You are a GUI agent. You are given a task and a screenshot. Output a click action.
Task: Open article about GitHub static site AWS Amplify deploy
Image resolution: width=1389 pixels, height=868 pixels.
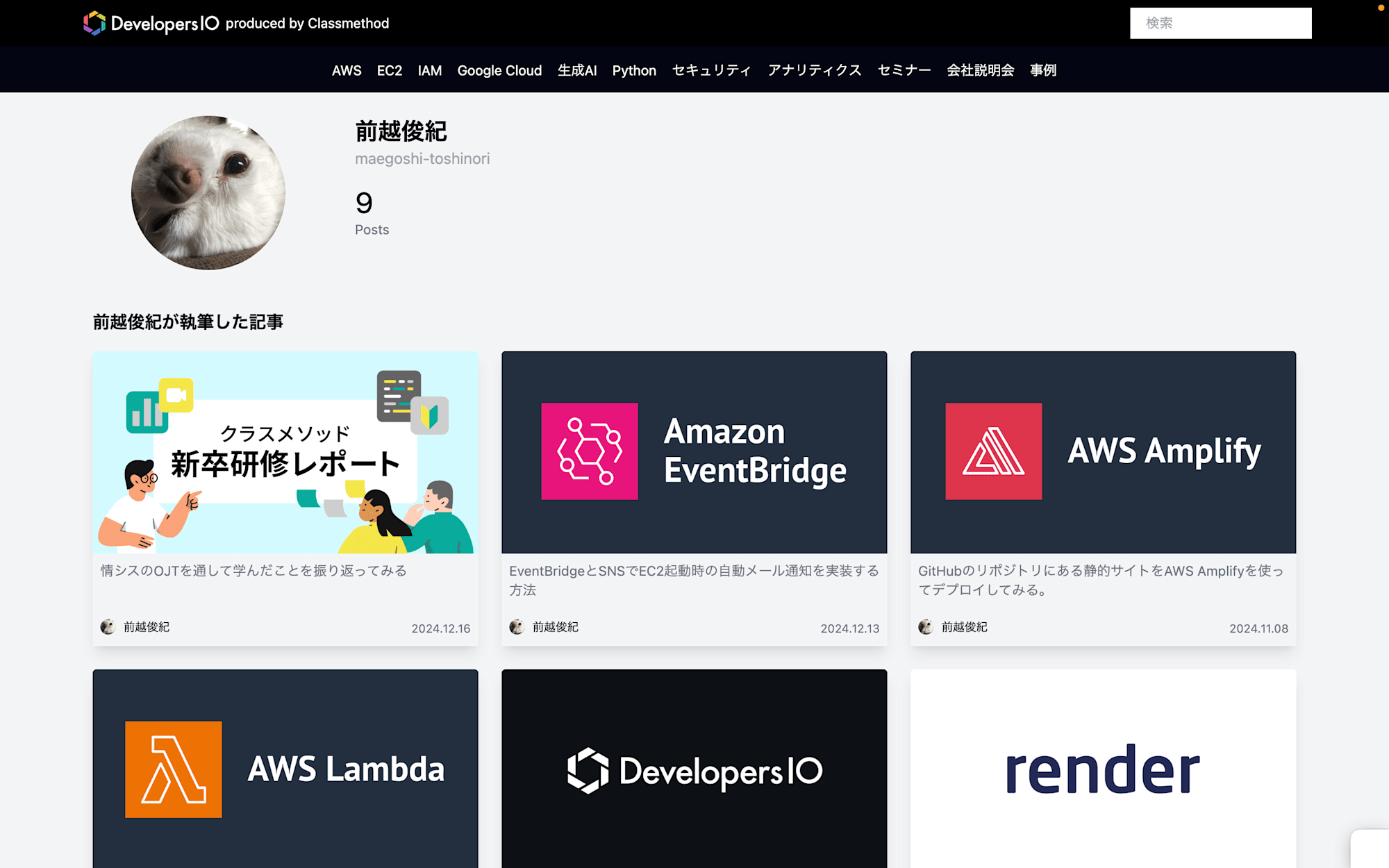tap(1101, 580)
